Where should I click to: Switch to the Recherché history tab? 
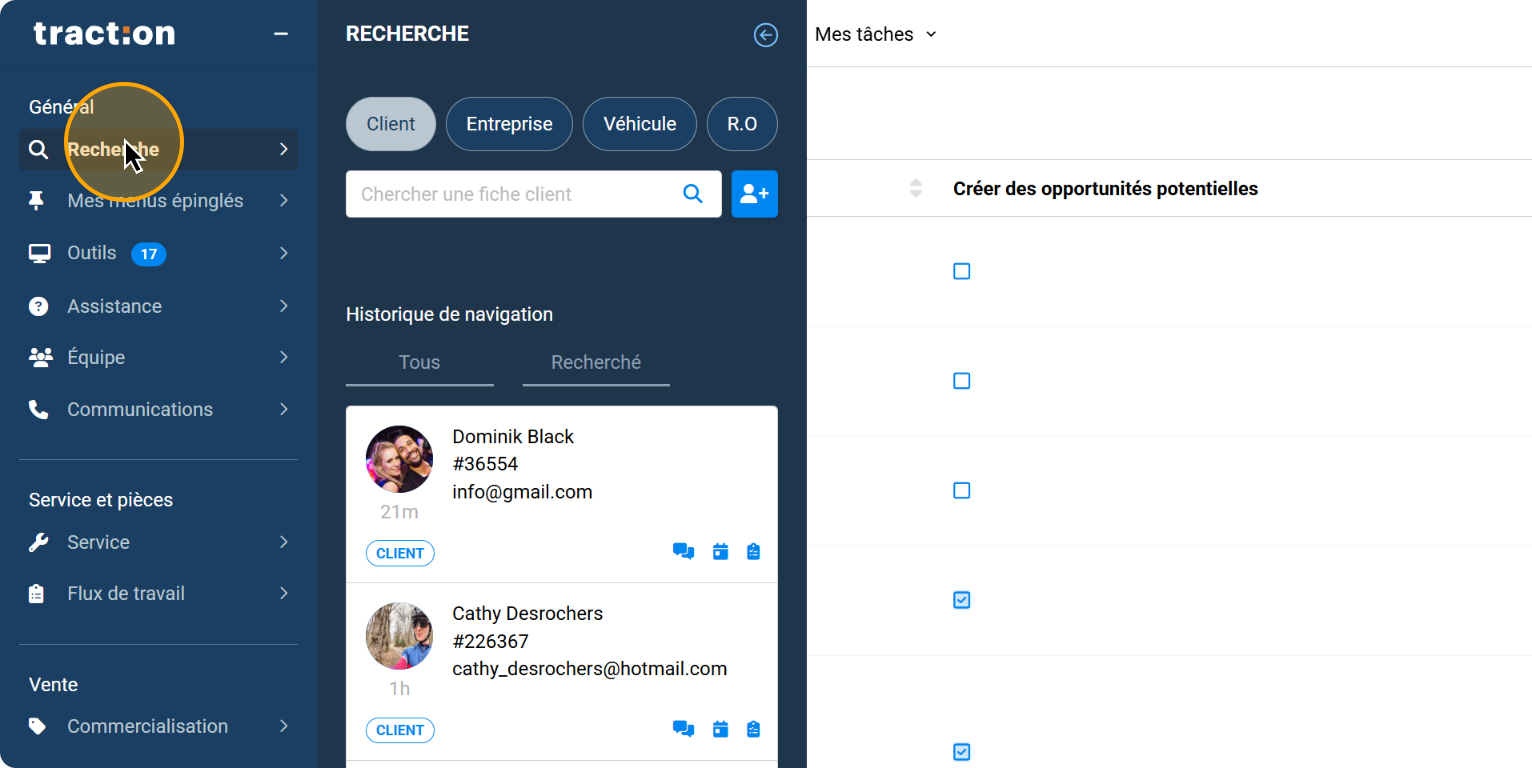[x=596, y=363]
